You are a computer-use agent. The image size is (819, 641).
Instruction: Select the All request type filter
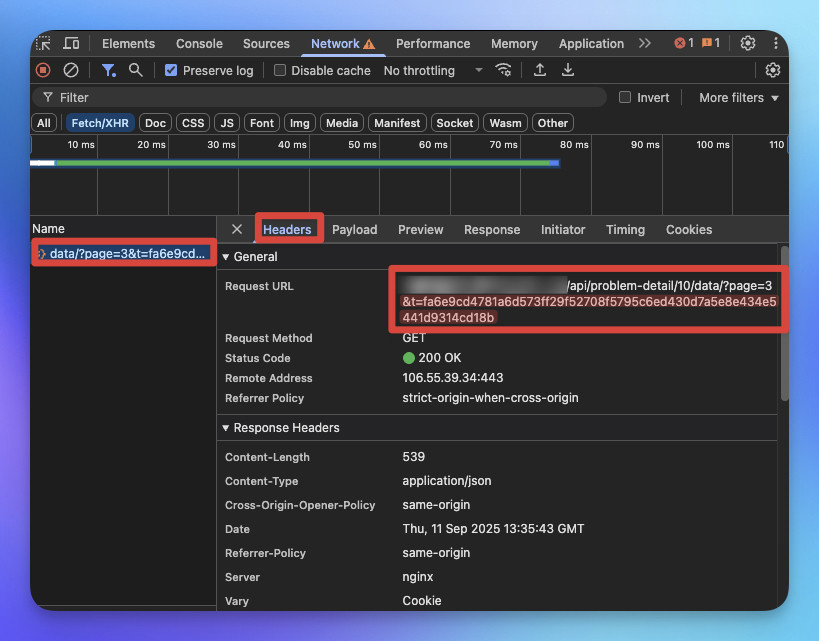click(44, 123)
